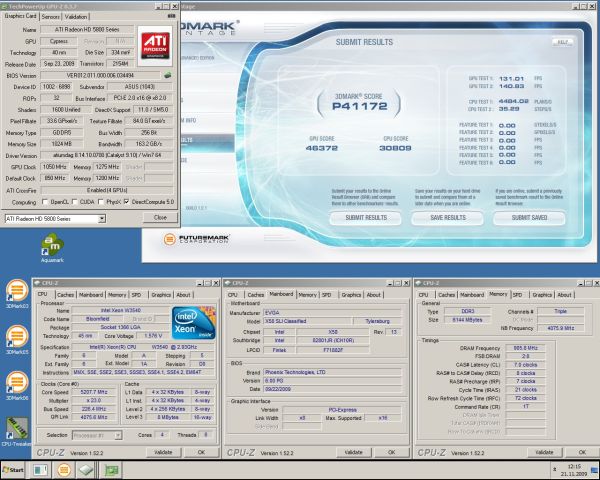The height and width of the screenshot is (480, 600).
Task: Click the GPU Test 1 value 131.01
Action: pyautogui.click(x=511, y=78)
